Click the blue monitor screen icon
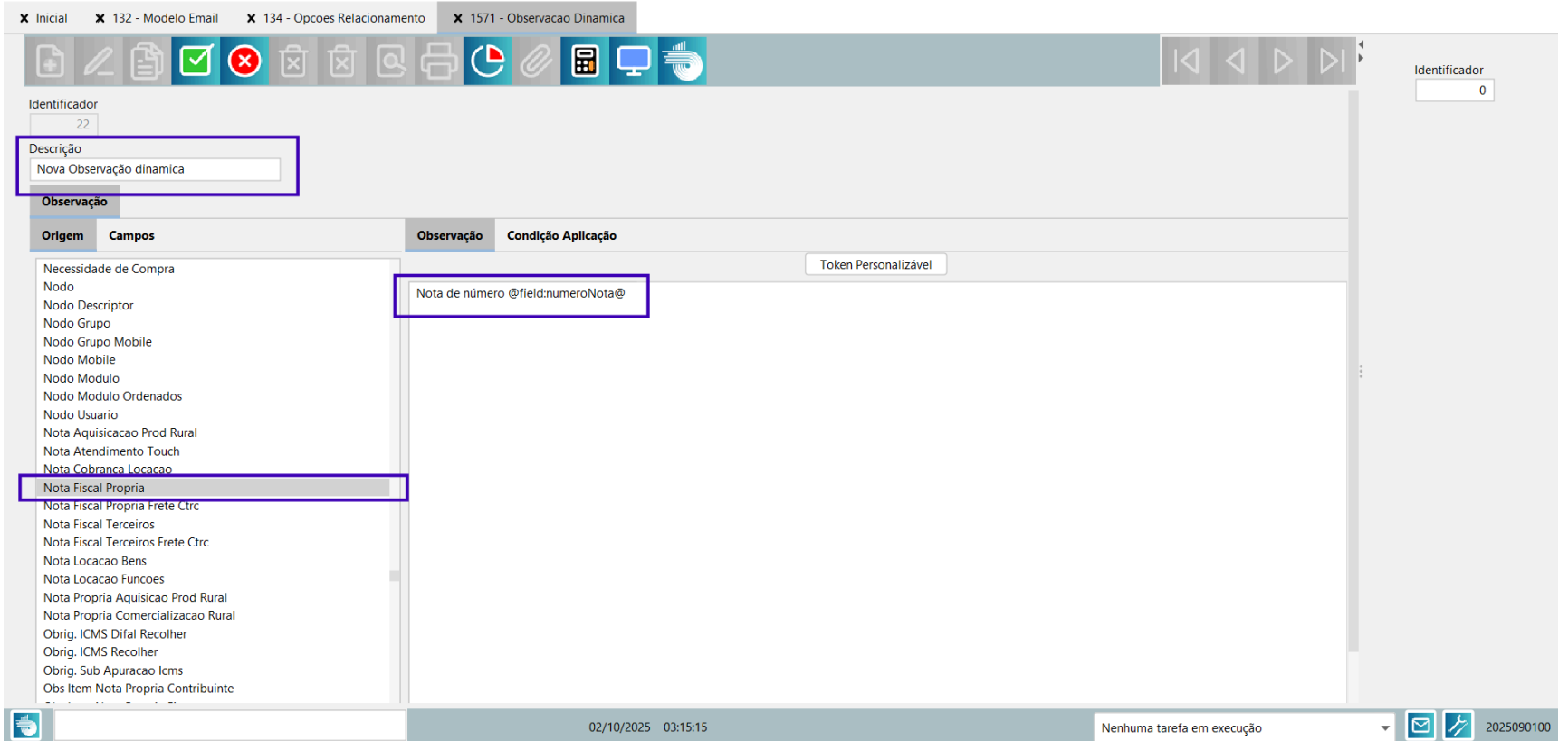 coord(633,62)
